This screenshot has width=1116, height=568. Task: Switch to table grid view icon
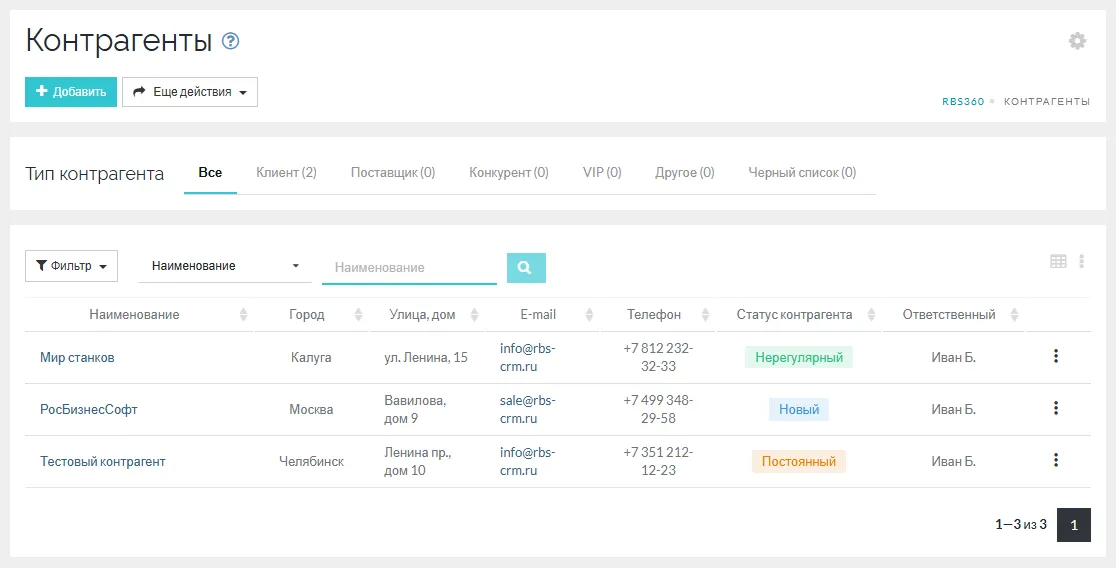[x=1058, y=261]
